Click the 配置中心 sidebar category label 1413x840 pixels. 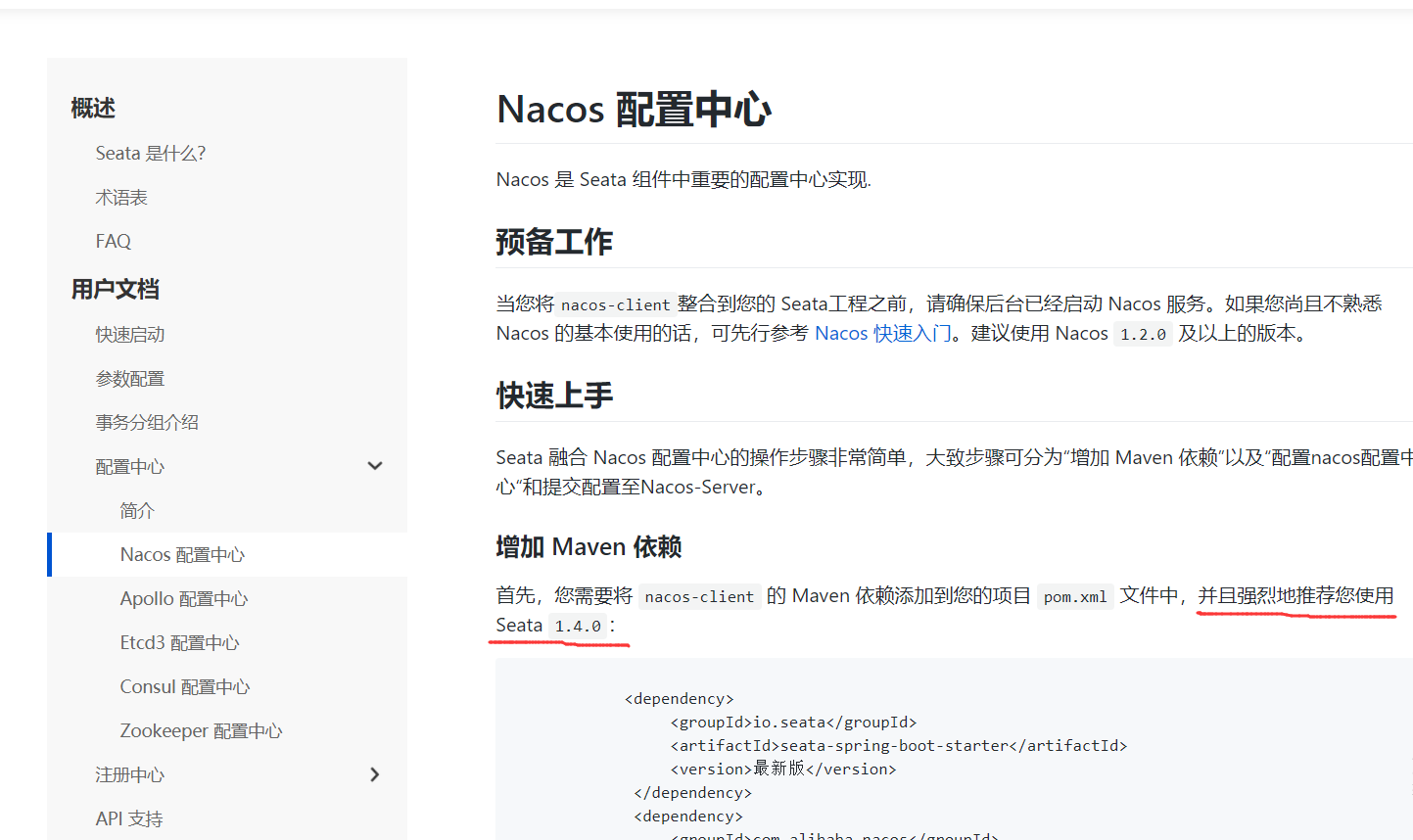click(130, 466)
